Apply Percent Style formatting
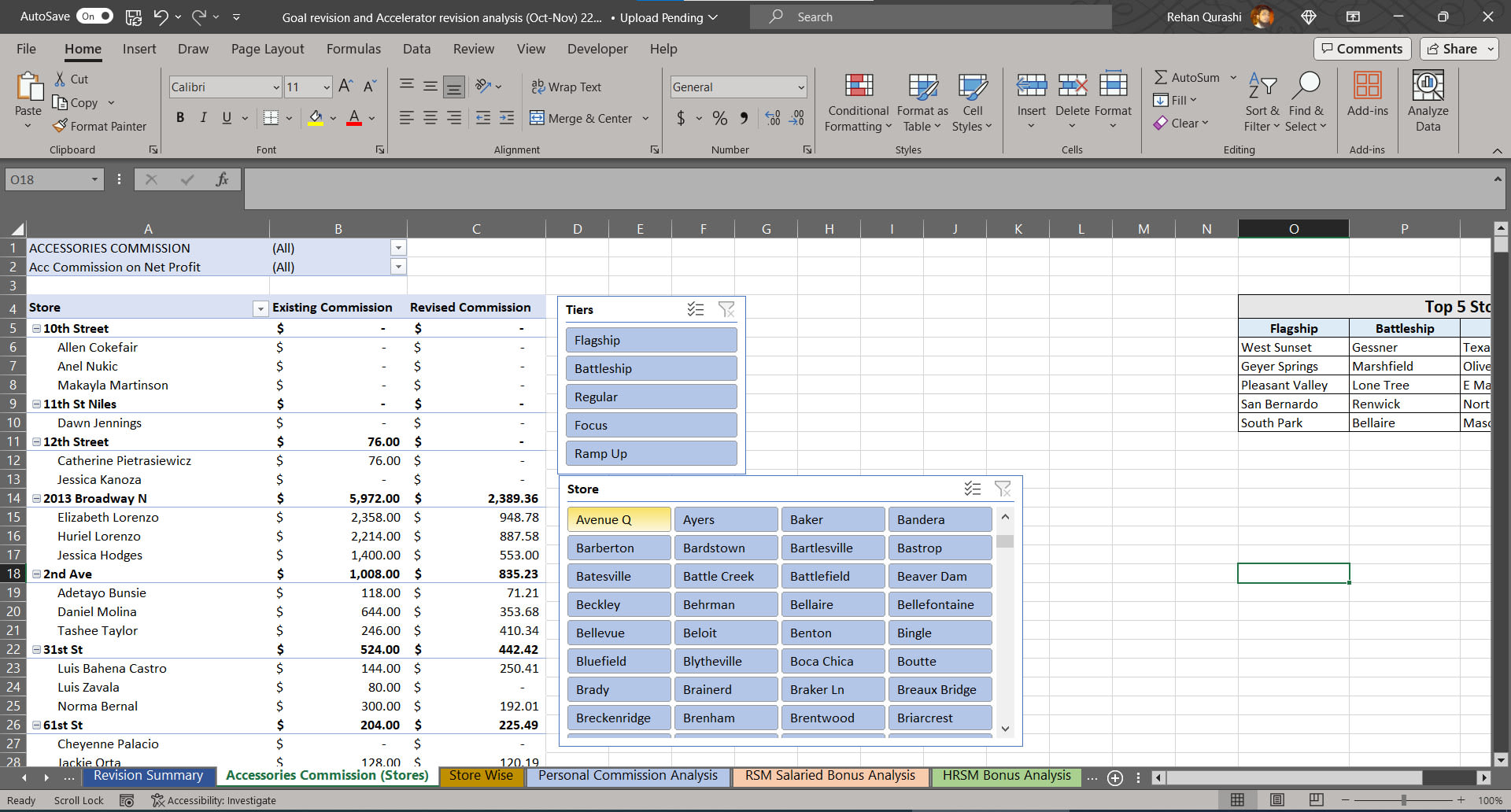 point(719,118)
